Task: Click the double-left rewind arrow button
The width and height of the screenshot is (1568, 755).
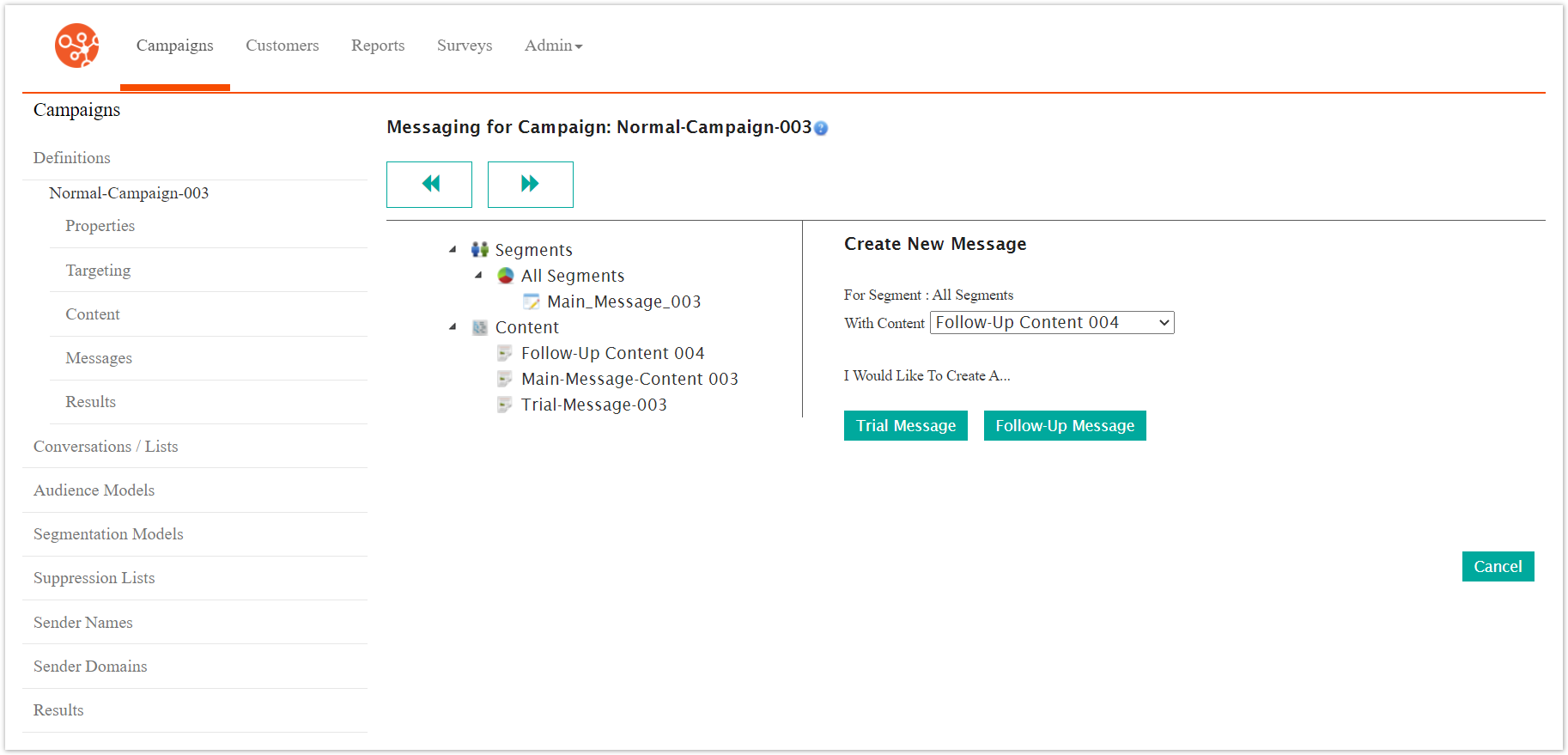Action: coord(429,184)
